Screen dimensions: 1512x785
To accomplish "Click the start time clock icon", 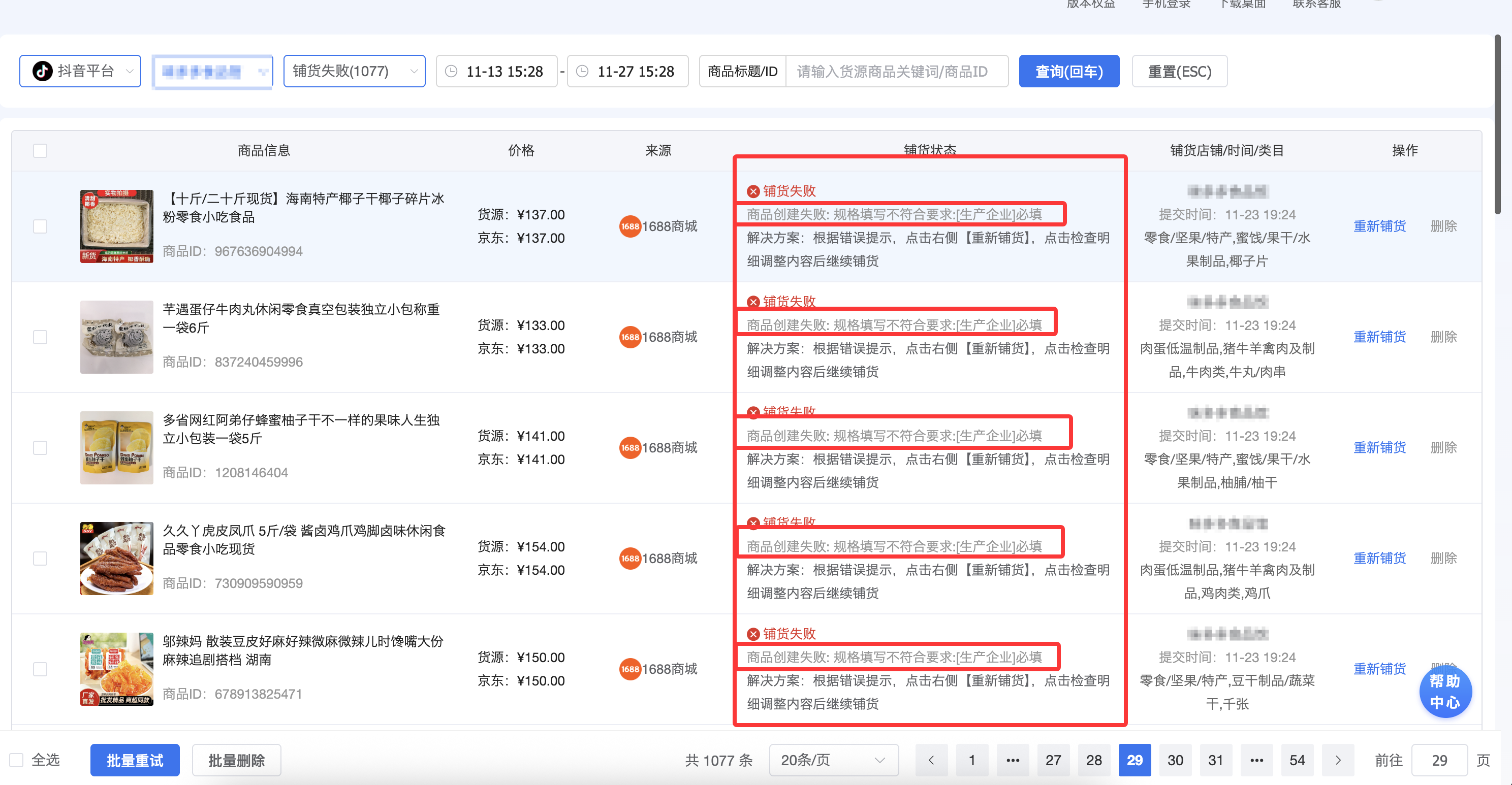I will [451, 71].
